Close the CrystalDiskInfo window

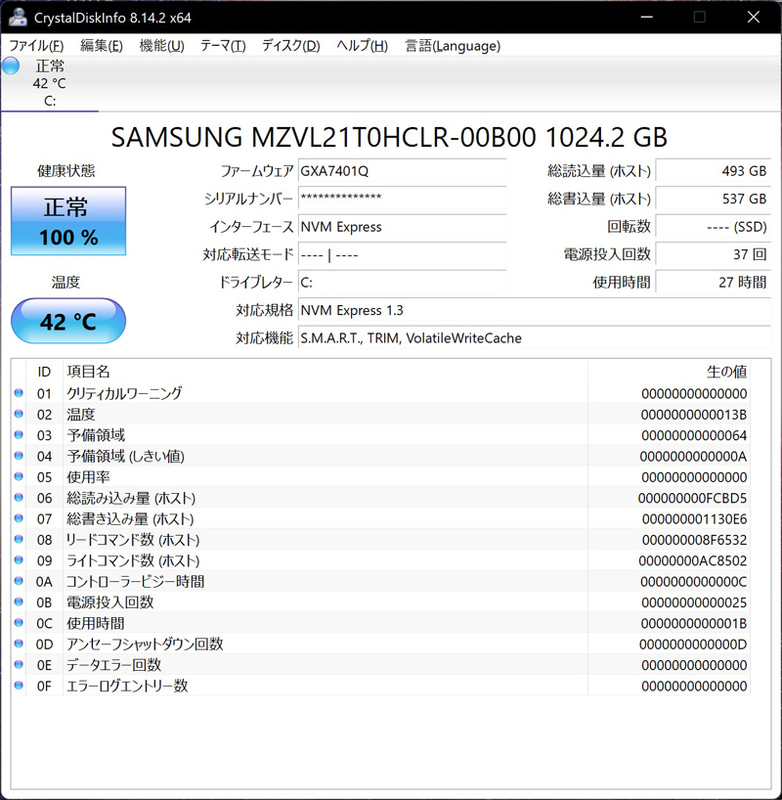753,17
